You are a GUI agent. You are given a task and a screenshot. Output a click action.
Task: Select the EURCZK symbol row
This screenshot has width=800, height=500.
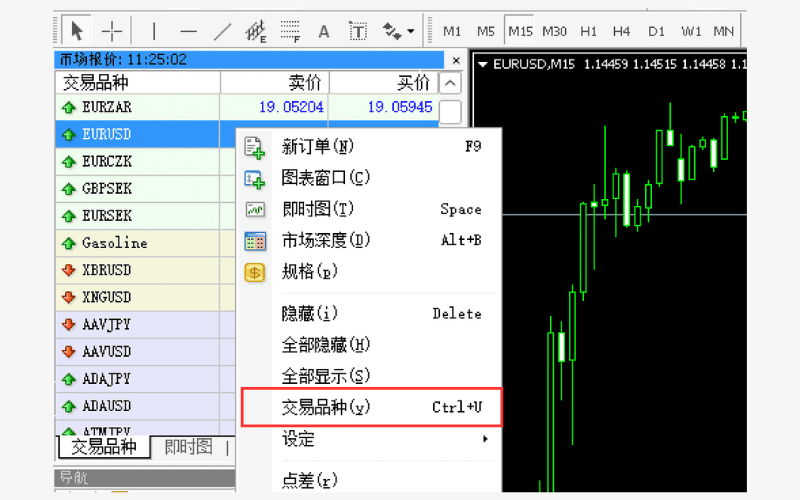[145, 161]
